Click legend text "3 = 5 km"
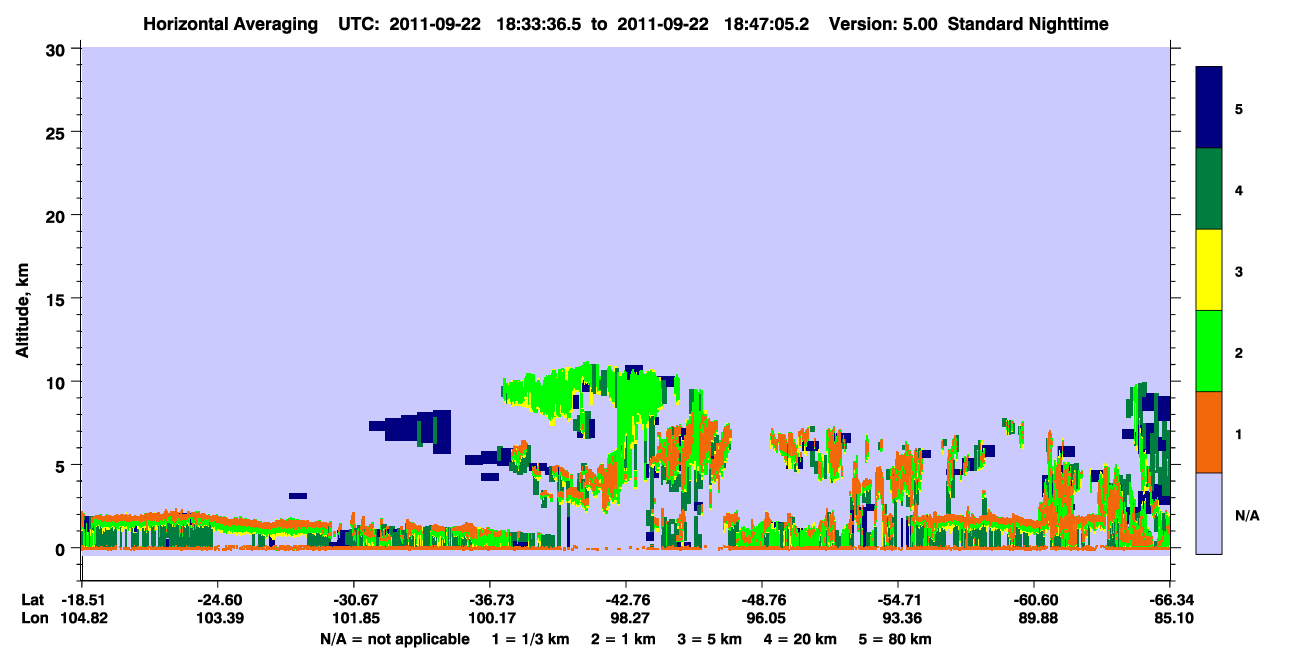 (x=709, y=639)
